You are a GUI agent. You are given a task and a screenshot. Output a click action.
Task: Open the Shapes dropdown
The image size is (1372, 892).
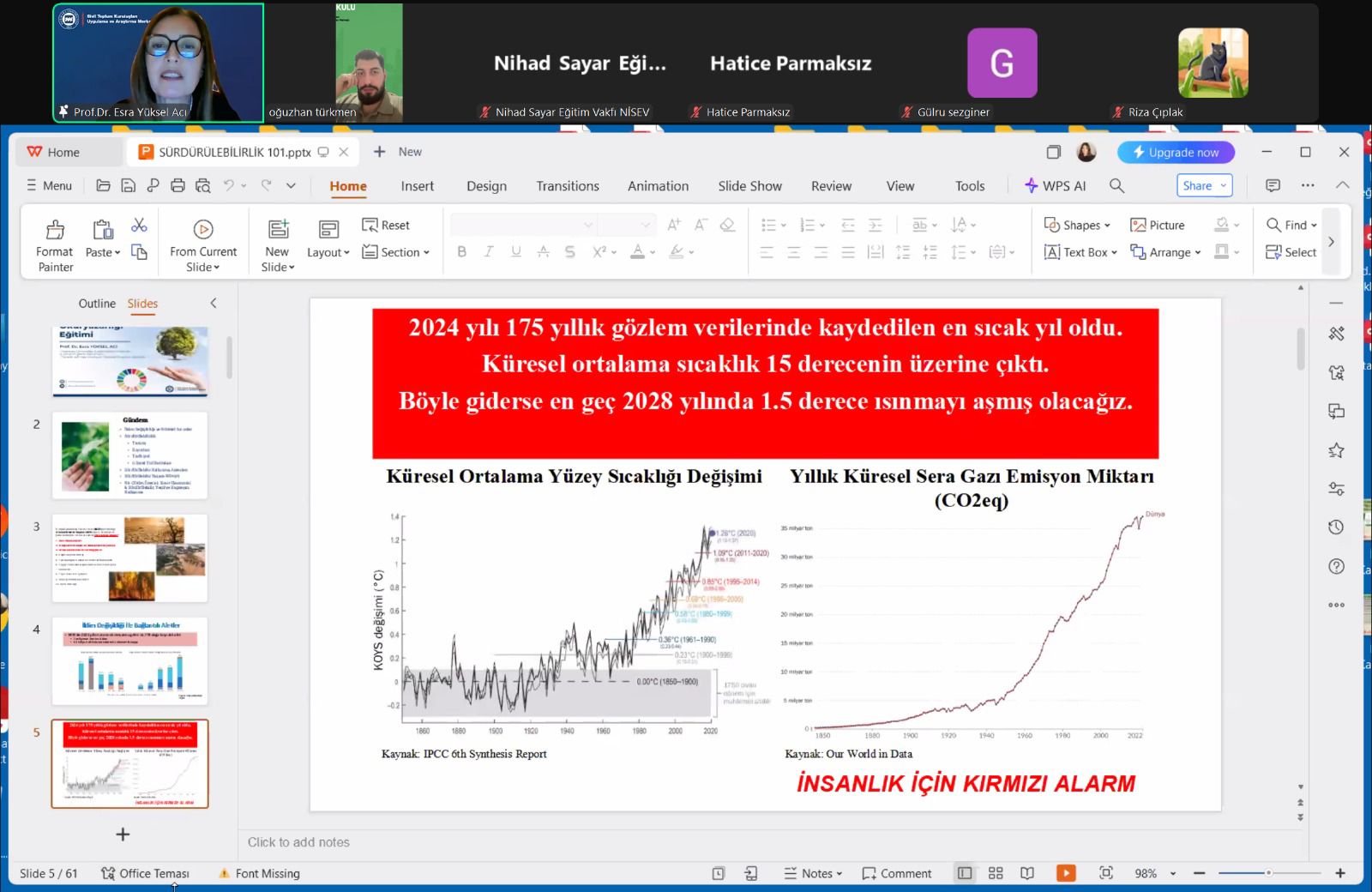[x=1077, y=225]
